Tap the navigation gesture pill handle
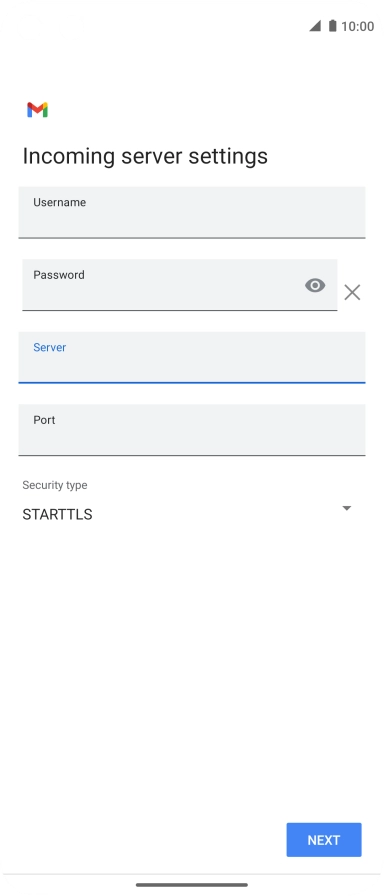The image size is (384, 896). click(x=192, y=885)
